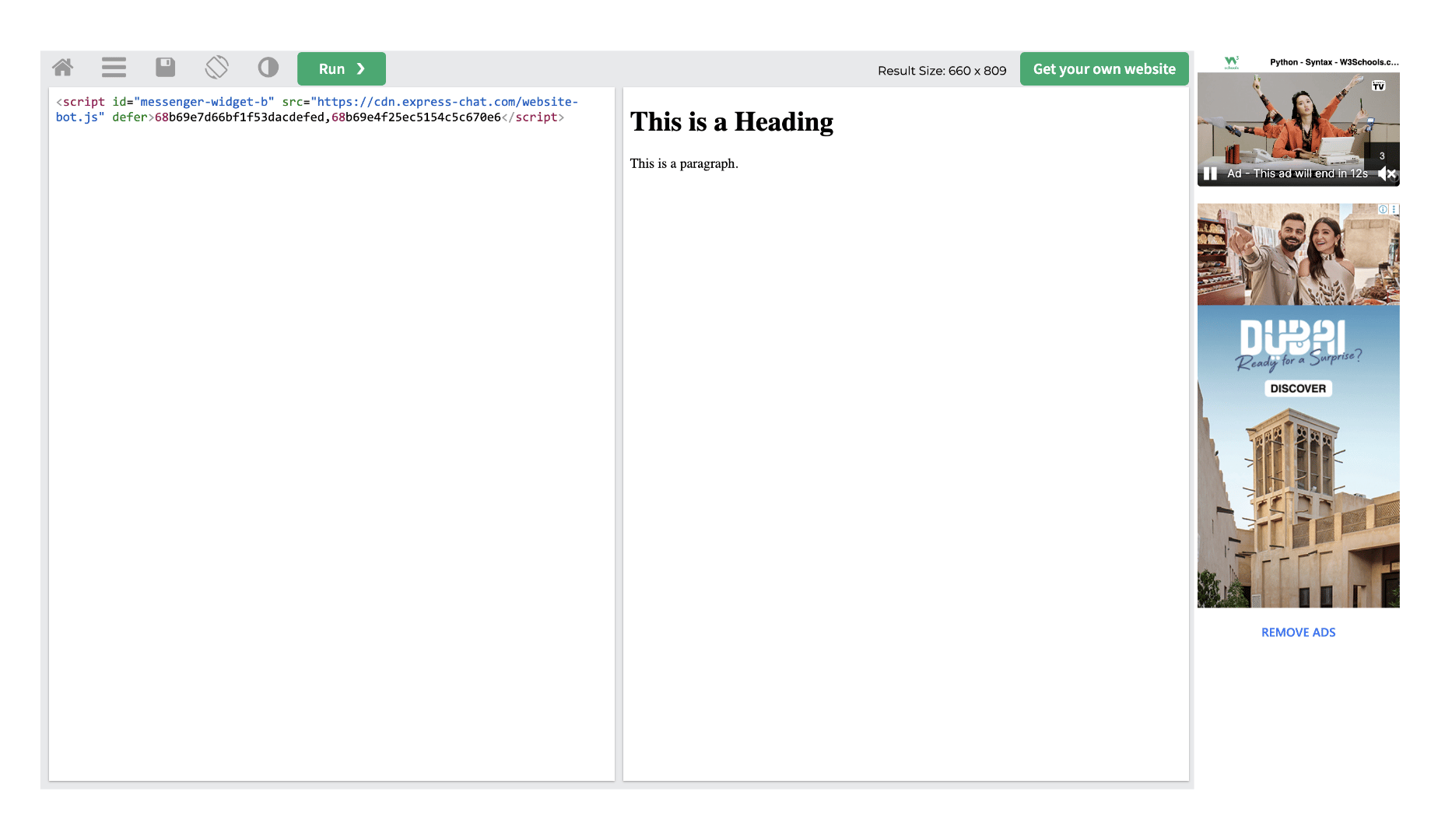Screen dimensions: 1452x840
Task: Unmute the video ad sound
Action: click(x=1387, y=173)
